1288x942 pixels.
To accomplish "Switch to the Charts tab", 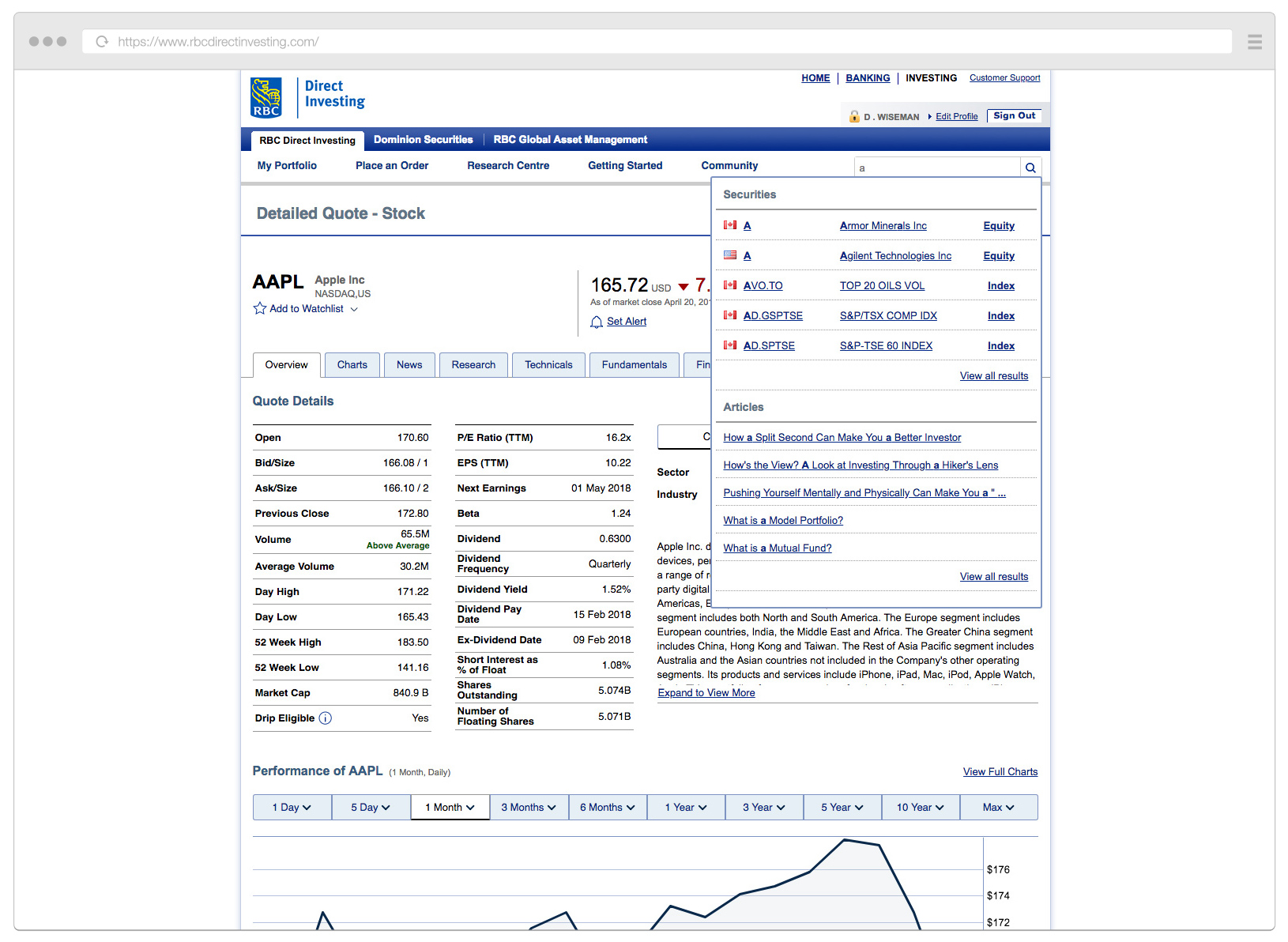I will (x=352, y=365).
